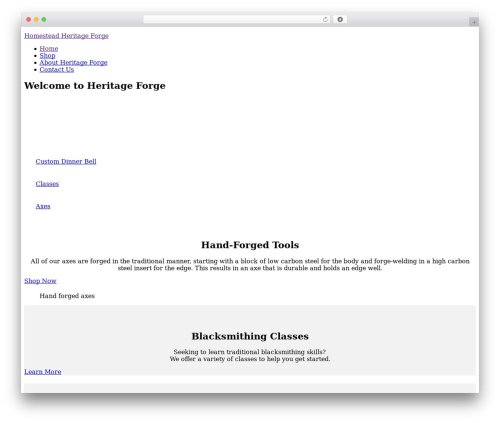Click the Hand forged axes caption
Screen dimensions: 500x423
[x=67, y=296]
